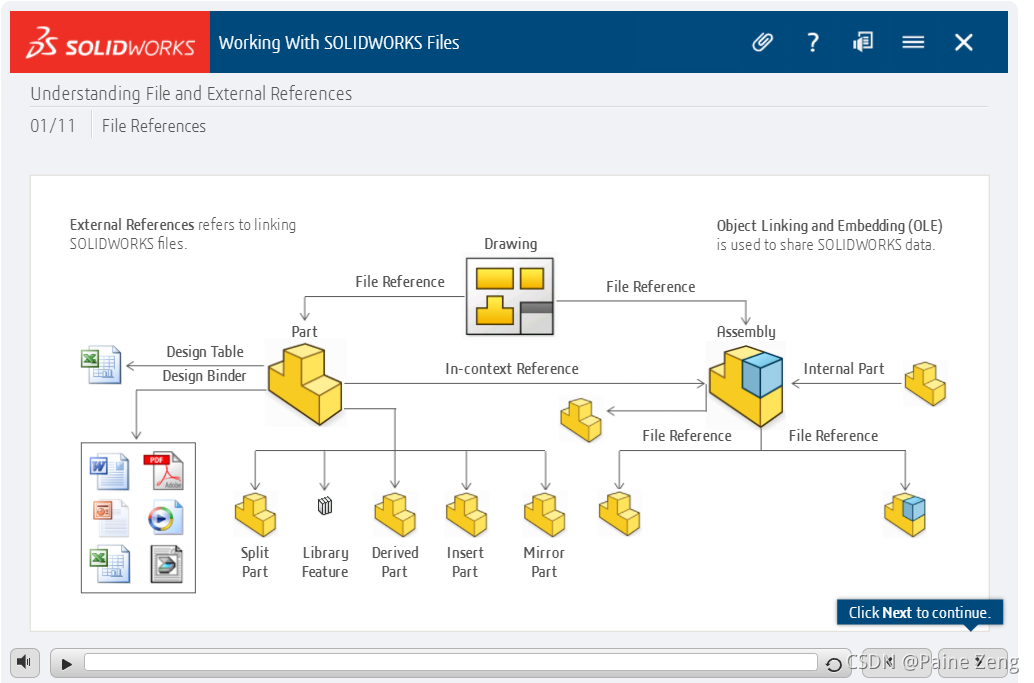Click the SOLIDWORKS logo

pyautogui.click(x=110, y=42)
